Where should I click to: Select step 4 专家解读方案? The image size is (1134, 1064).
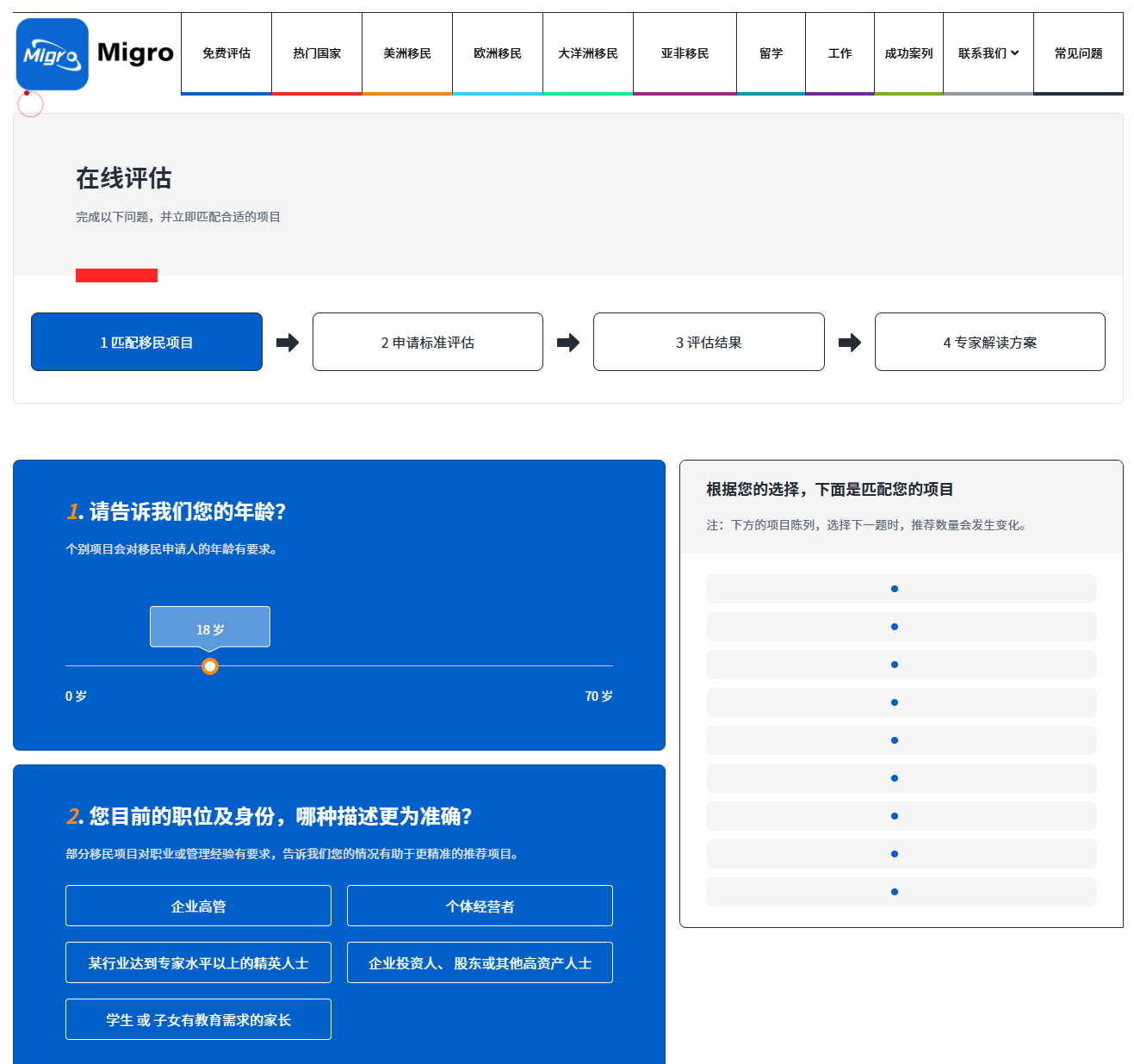click(990, 342)
